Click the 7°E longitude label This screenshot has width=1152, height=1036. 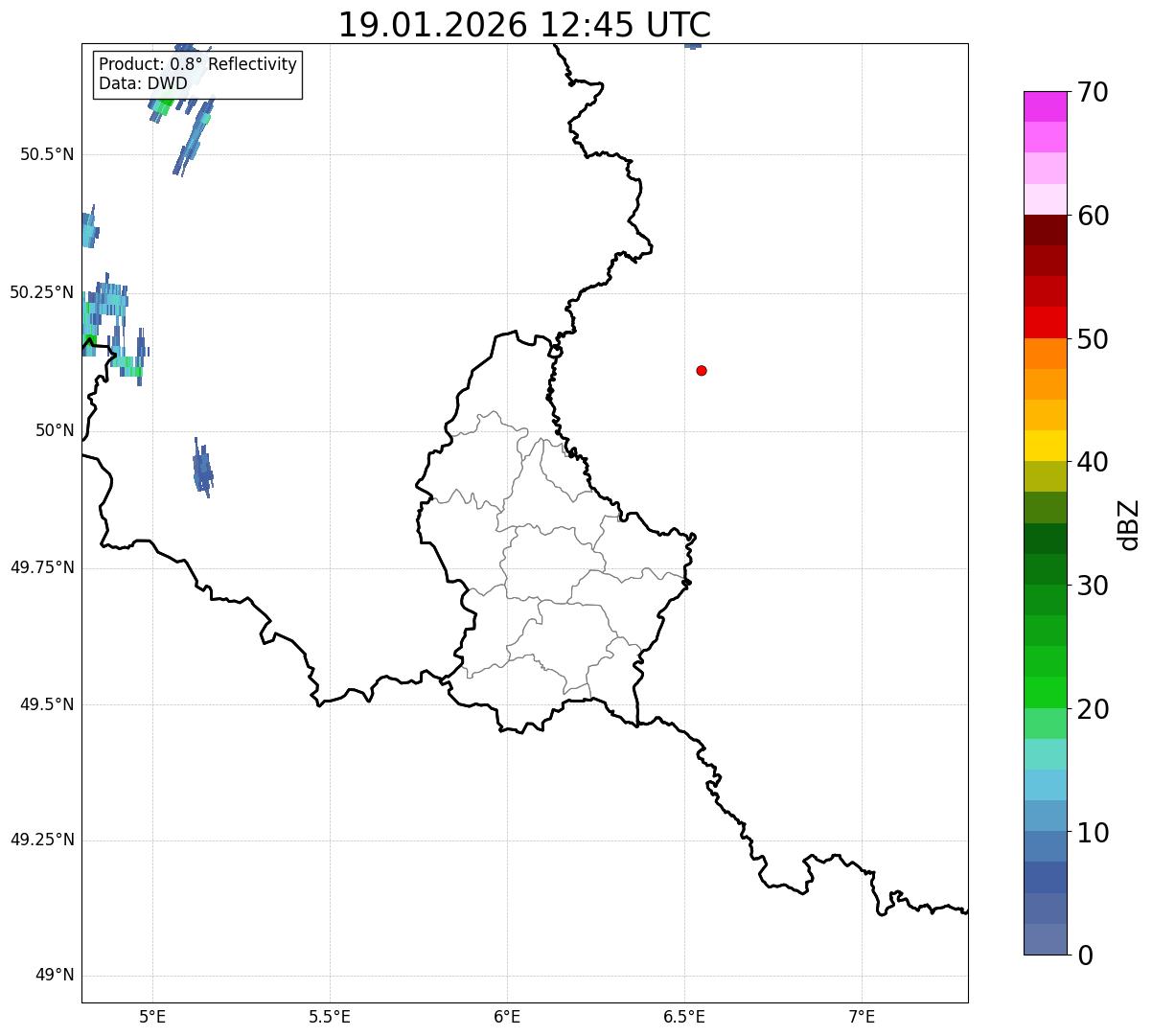pos(862,1016)
